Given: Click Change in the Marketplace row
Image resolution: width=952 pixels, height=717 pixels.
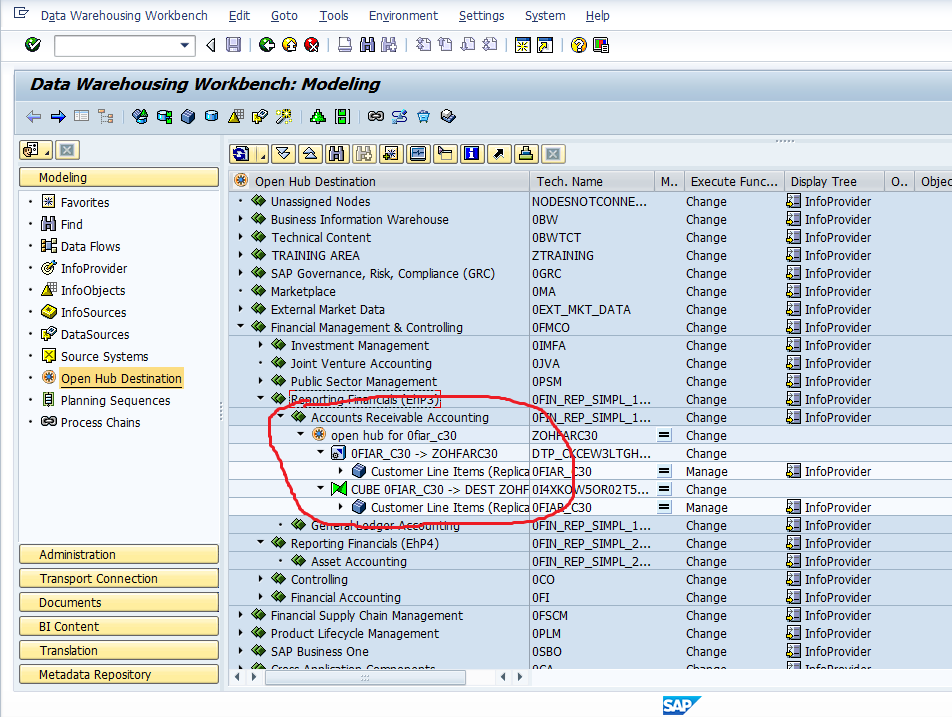Looking at the screenshot, I should (706, 291).
